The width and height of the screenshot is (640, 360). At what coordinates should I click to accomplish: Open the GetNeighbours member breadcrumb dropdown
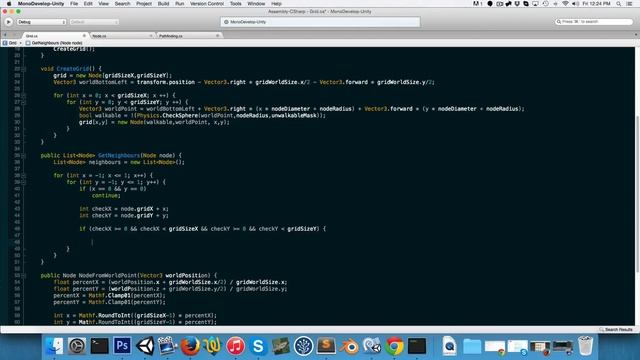54,43
